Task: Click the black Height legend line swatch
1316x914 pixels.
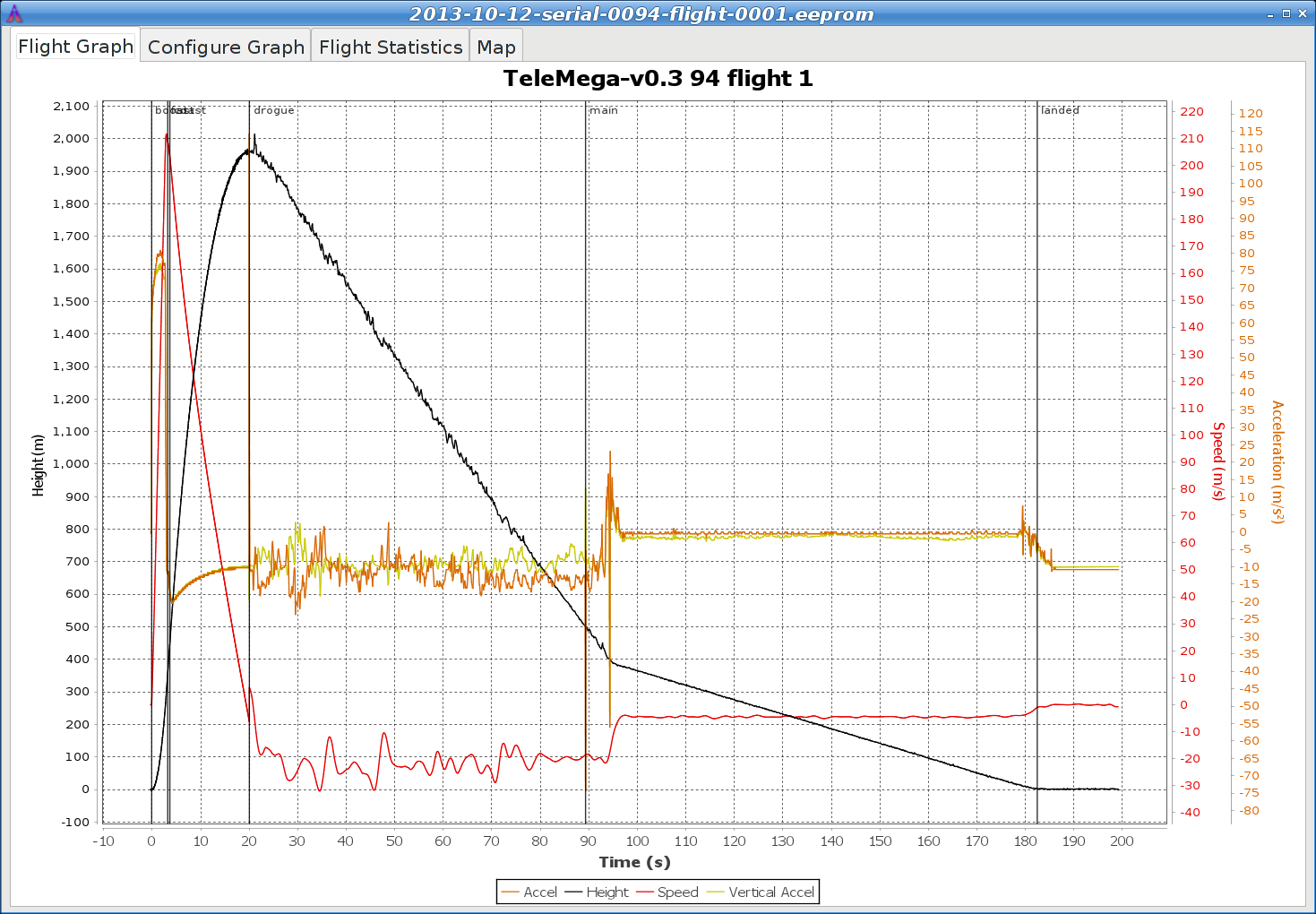Action: (573, 892)
